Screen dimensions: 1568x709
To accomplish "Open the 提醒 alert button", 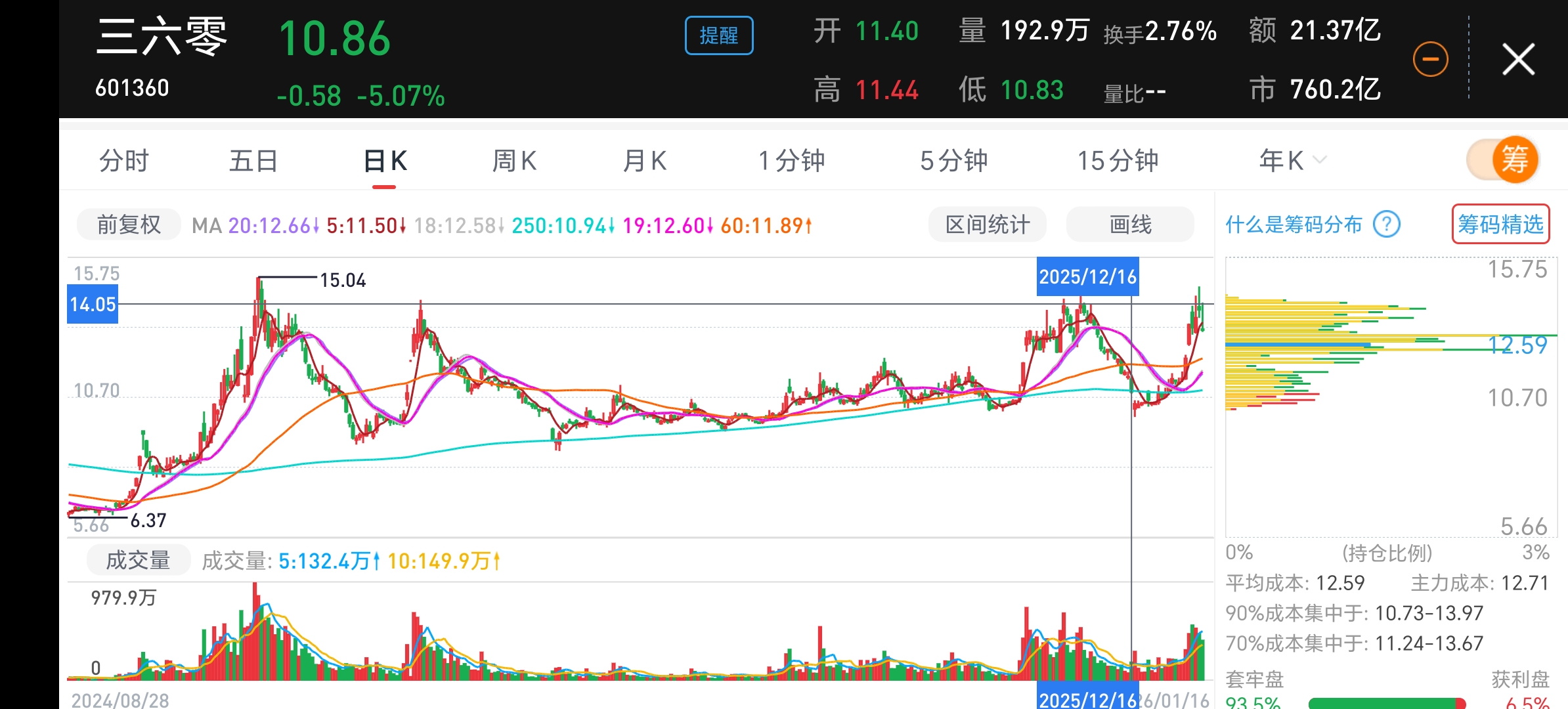I will [x=719, y=35].
